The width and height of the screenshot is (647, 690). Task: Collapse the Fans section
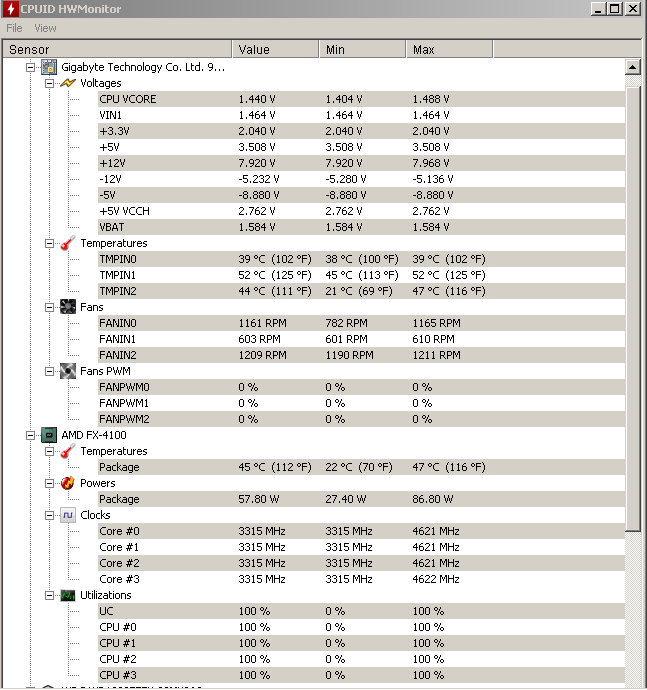(x=49, y=307)
